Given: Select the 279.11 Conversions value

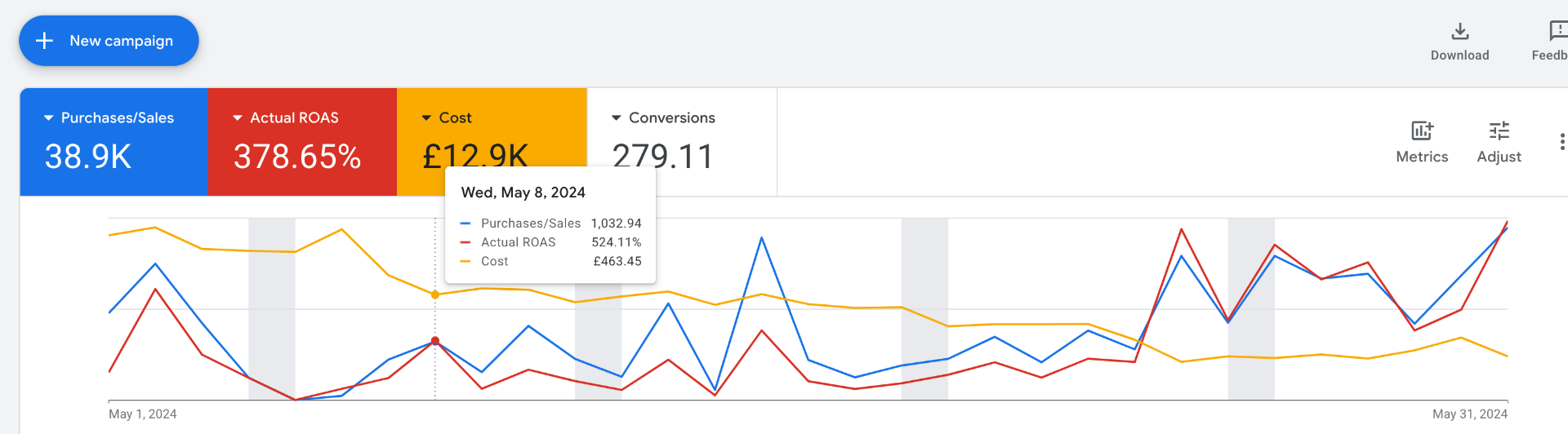Looking at the screenshot, I should pos(662,157).
